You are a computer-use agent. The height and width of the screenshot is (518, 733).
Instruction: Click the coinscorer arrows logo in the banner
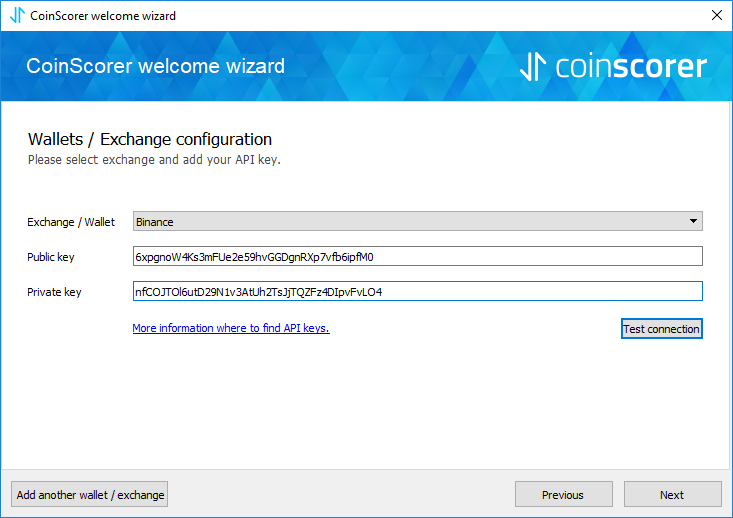click(533, 66)
